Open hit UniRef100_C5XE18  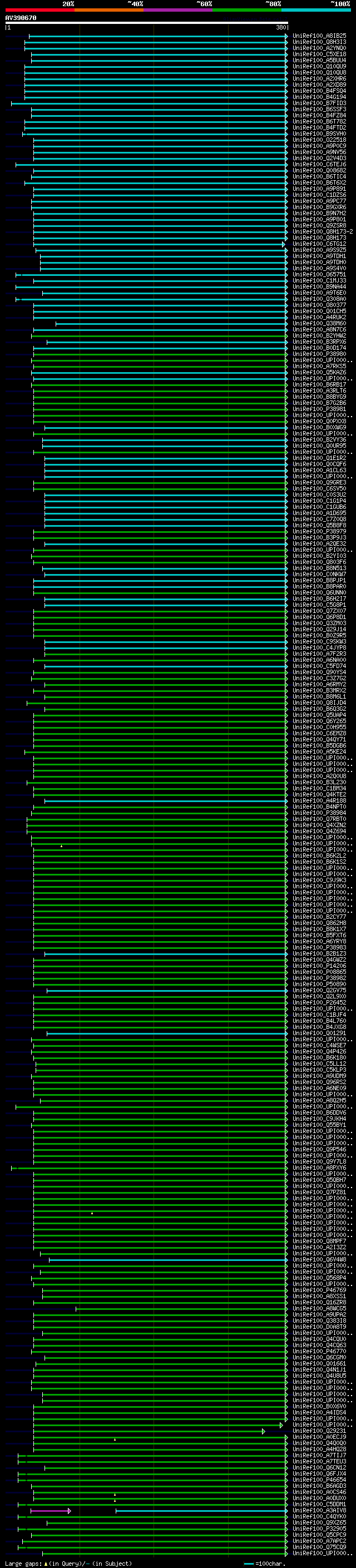319,54
